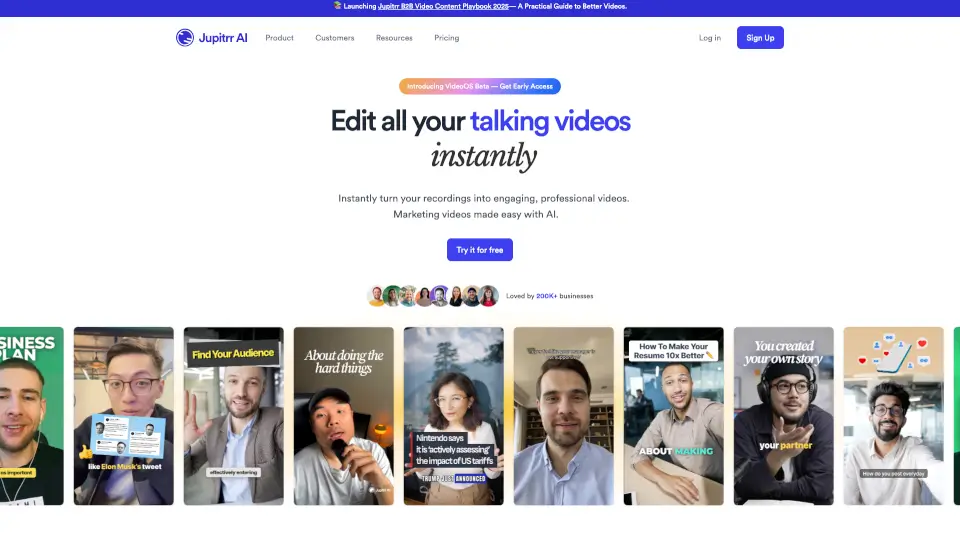This screenshot has width=960, height=540.
Task: Click the Jupitrr AI logo icon
Action: pyautogui.click(x=185, y=38)
